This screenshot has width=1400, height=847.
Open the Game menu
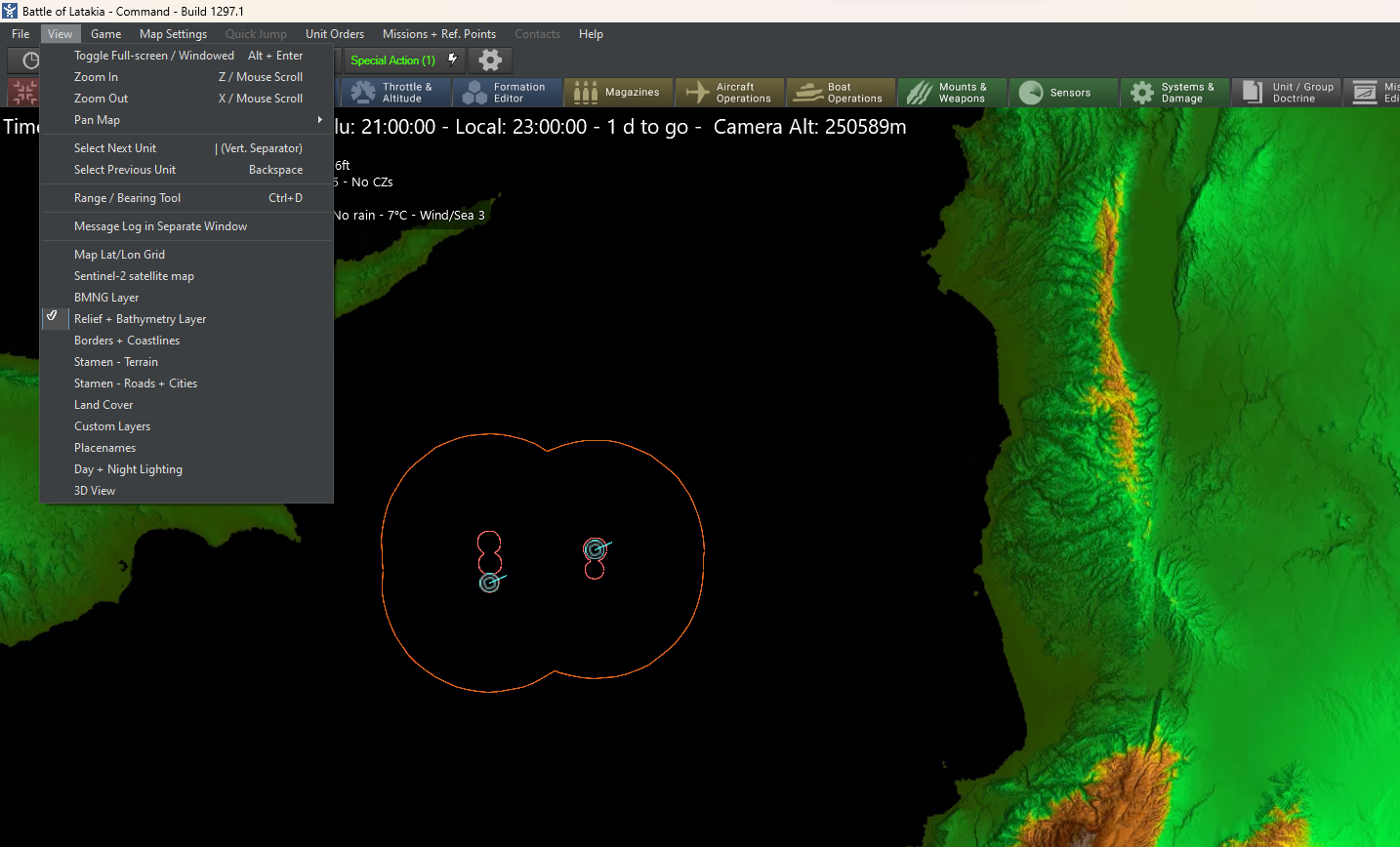click(x=106, y=34)
